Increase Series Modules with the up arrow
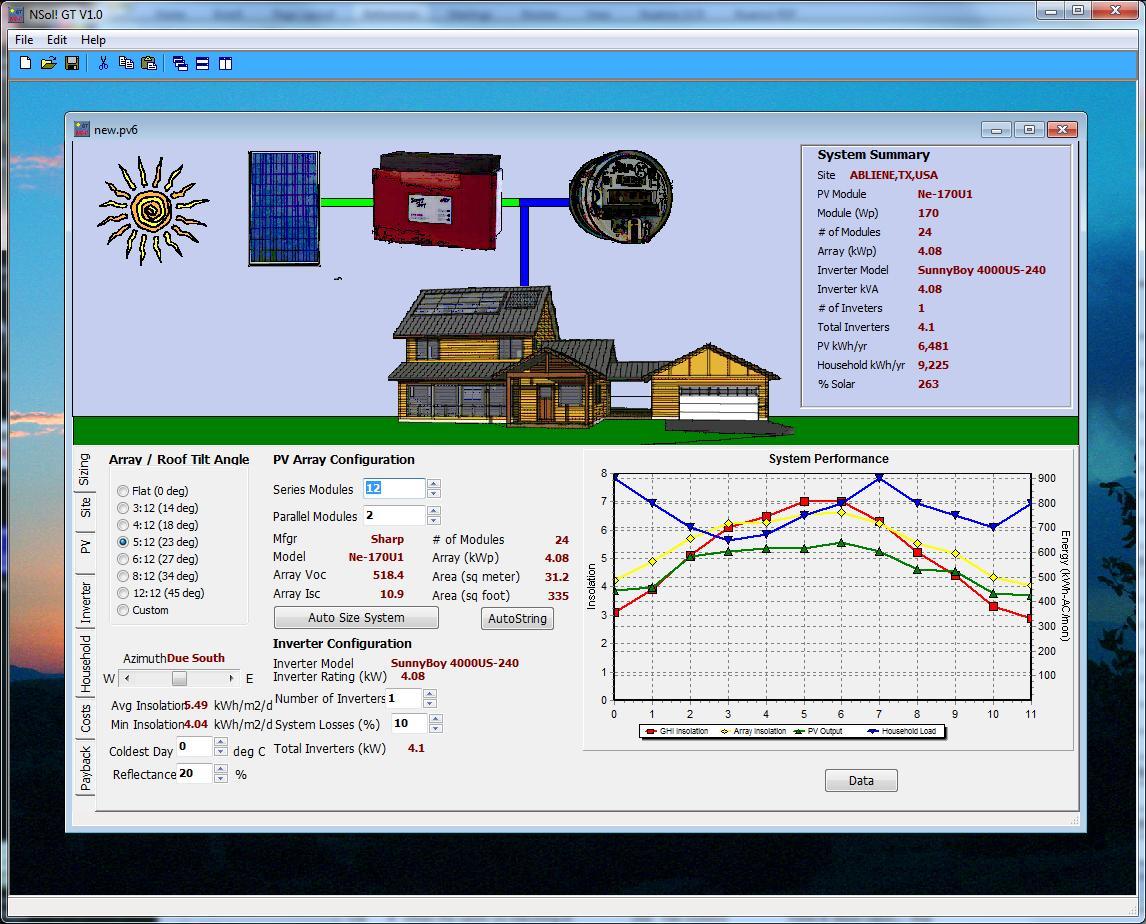Image resolution: width=1146 pixels, height=924 pixels. coord(433,484)
